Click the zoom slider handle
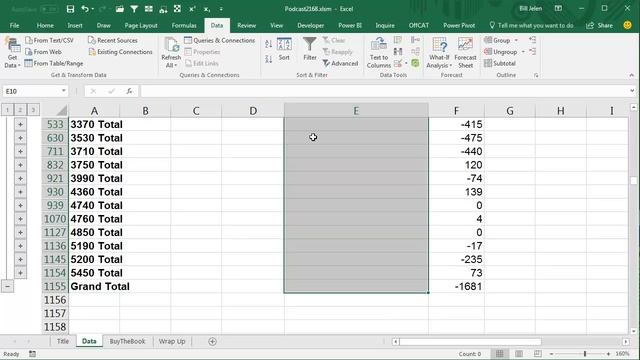Screen dimensions: 640x360 [x=585, y=353]
